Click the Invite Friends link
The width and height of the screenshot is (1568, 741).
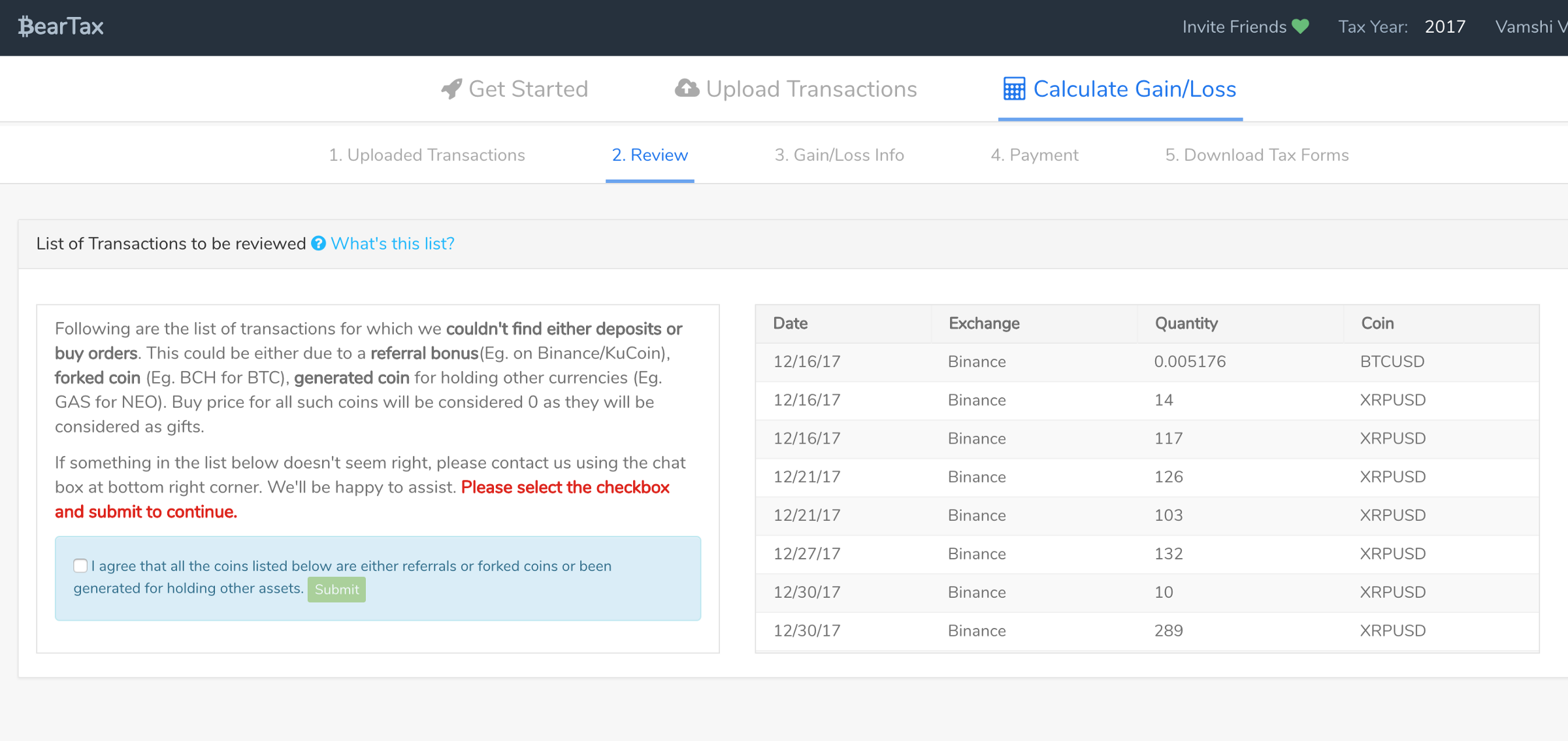[x=1233, y=27]
